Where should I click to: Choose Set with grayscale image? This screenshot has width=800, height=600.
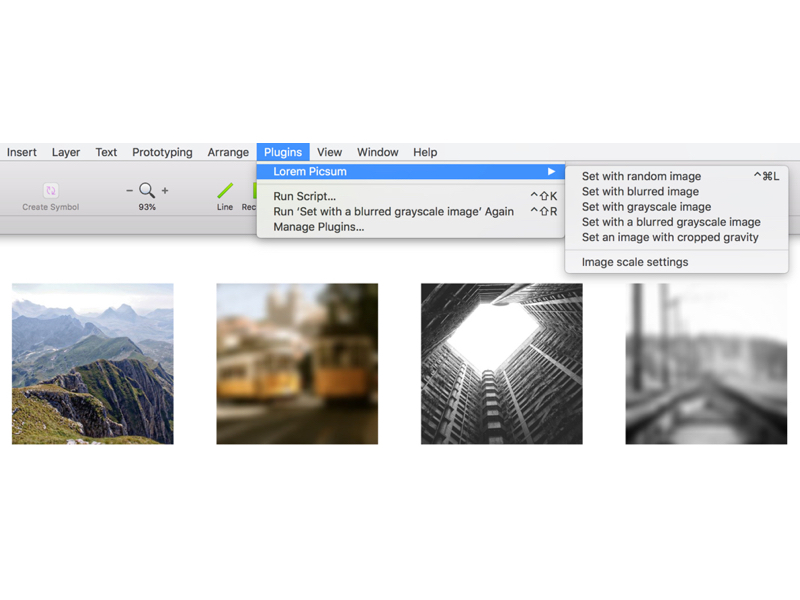click(x=677, y=207)
